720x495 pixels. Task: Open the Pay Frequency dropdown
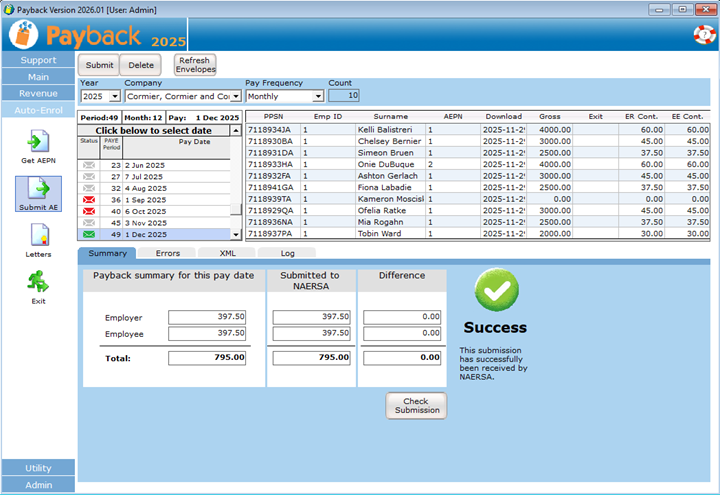(318, 97)
